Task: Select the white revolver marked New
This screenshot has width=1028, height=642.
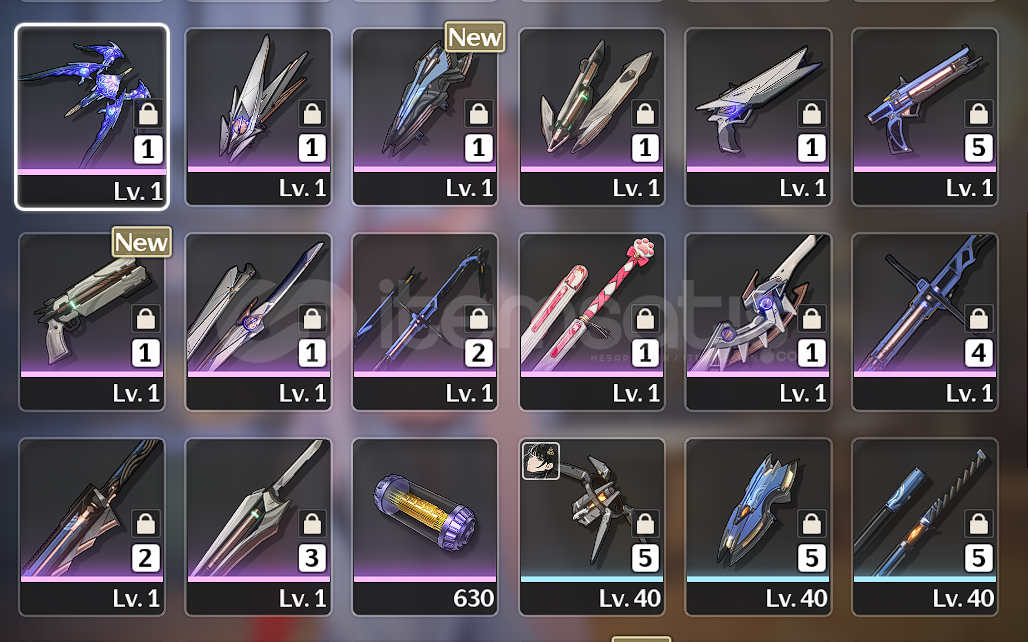Action: pos(92,321)
